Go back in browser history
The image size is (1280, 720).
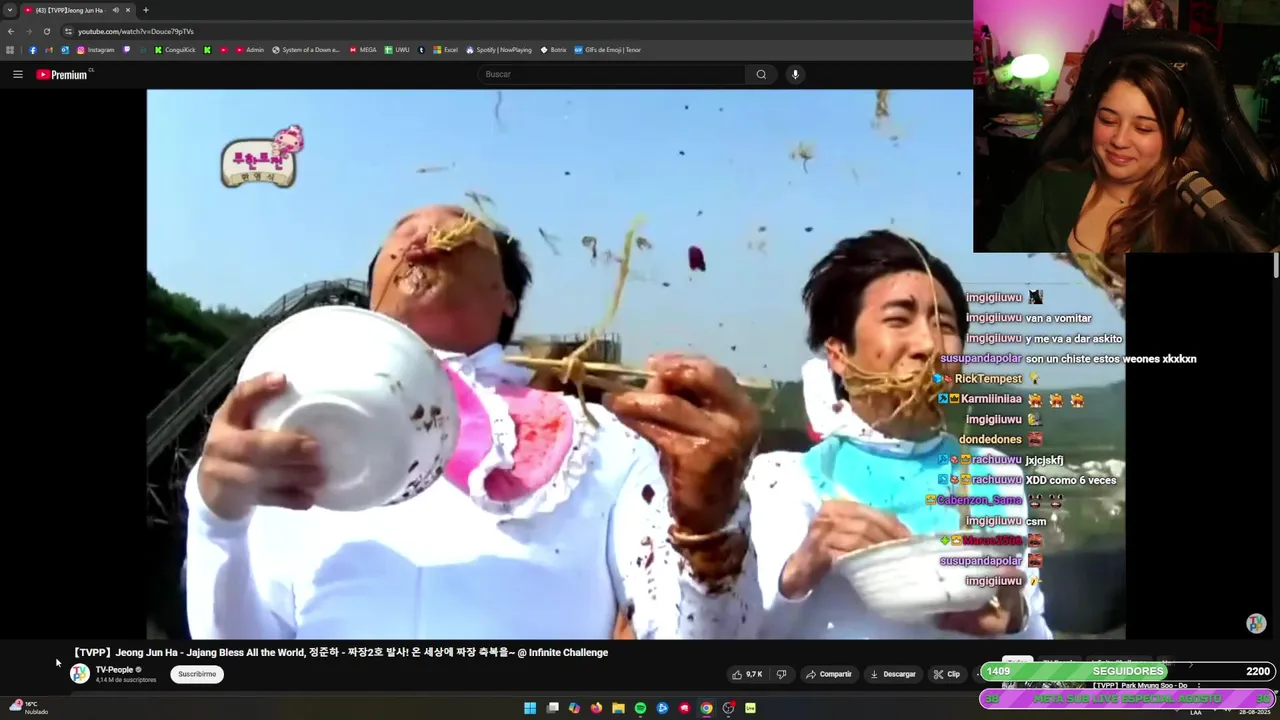pyautogui.click(x=11, y=31)
